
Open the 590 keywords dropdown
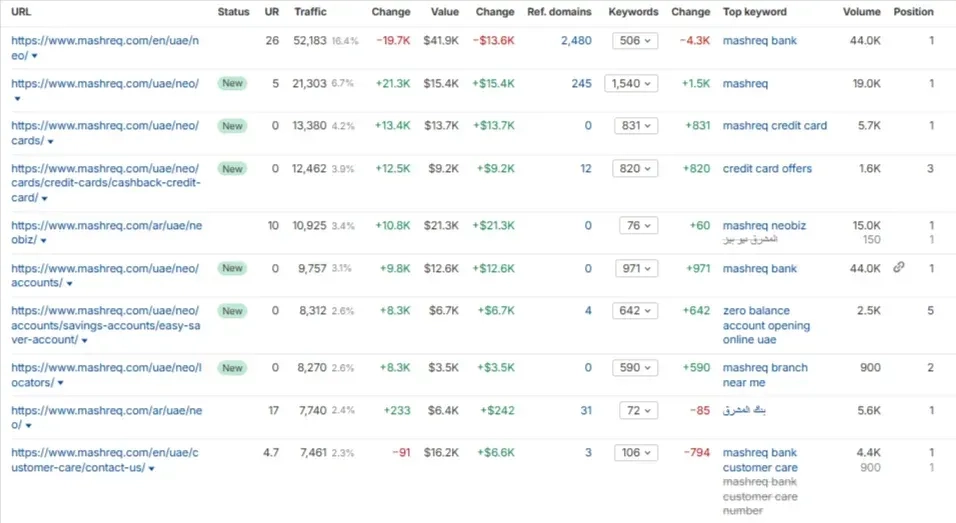pyautogui.click(x=635, y=368)
